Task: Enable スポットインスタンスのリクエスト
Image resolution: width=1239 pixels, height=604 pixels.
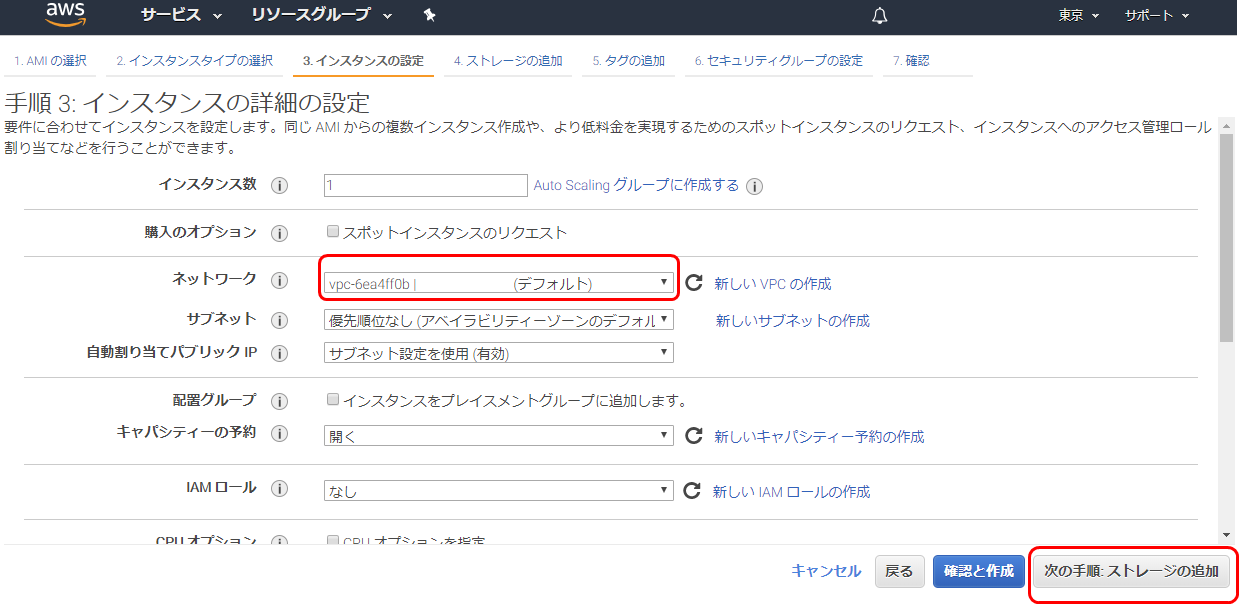Action: [332, 231]
